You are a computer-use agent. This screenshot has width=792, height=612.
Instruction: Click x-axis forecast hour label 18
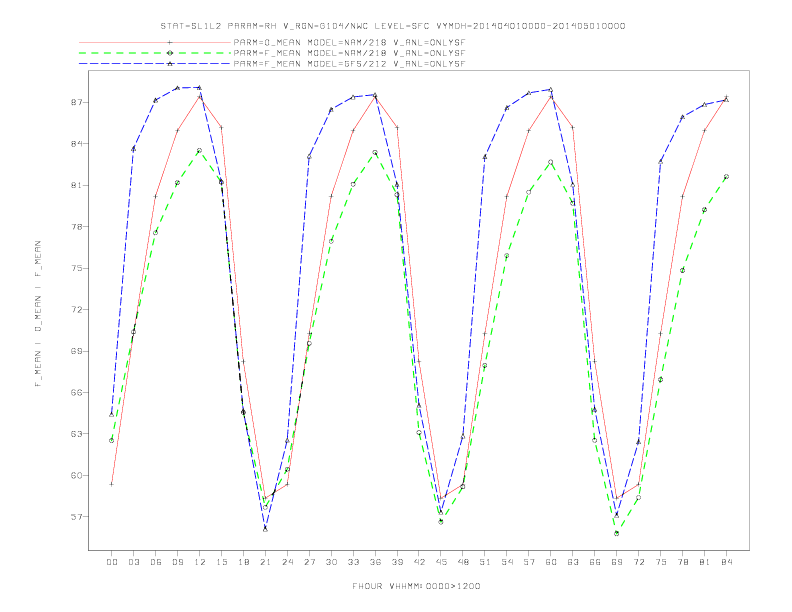[x=243, y=562]
